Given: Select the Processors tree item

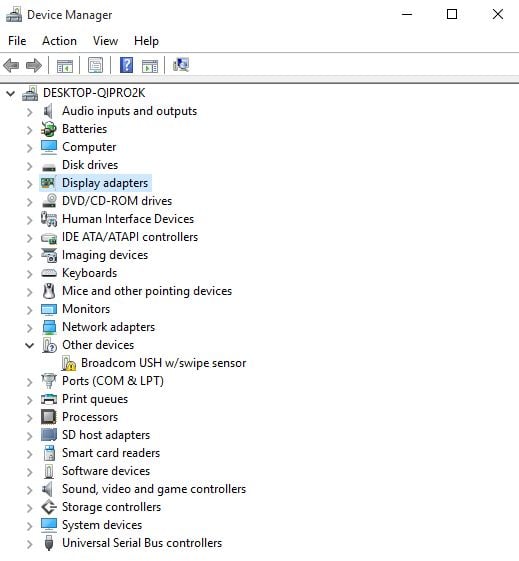Looking at the screenshot, I should 90,417.
